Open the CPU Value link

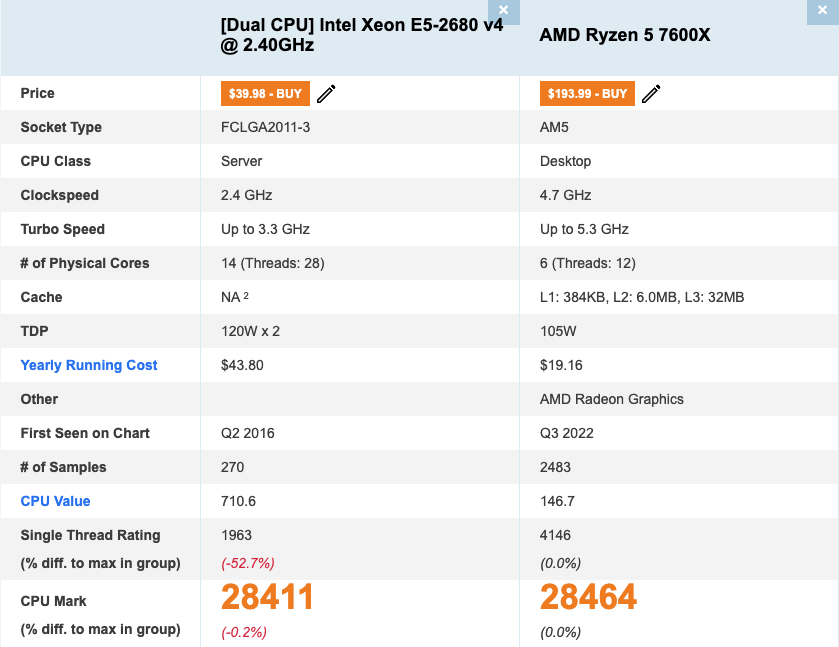(55, 501)
